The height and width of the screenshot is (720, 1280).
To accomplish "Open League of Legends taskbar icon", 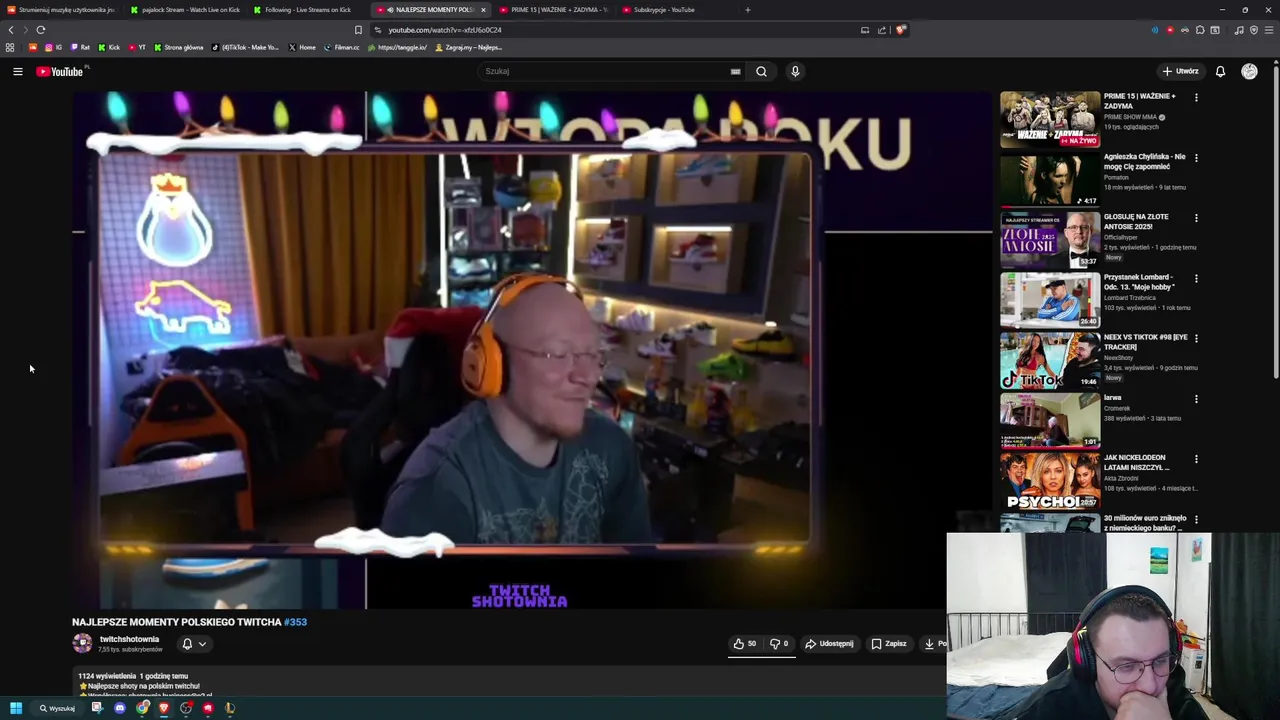I will click(x=230, y=708).
